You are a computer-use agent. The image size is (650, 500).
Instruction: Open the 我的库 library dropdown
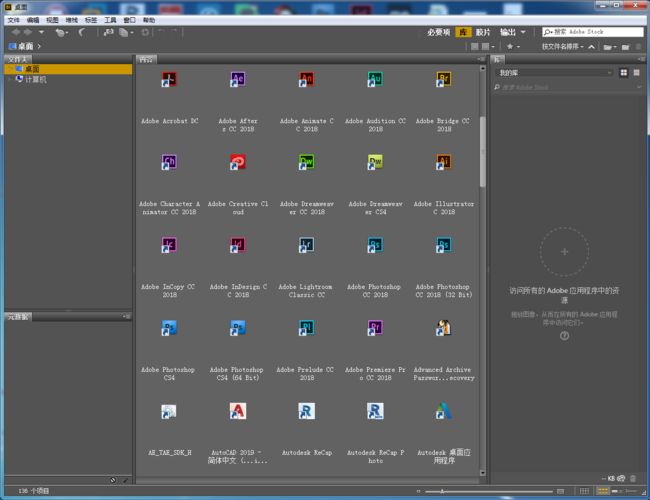tap(554, 73)
